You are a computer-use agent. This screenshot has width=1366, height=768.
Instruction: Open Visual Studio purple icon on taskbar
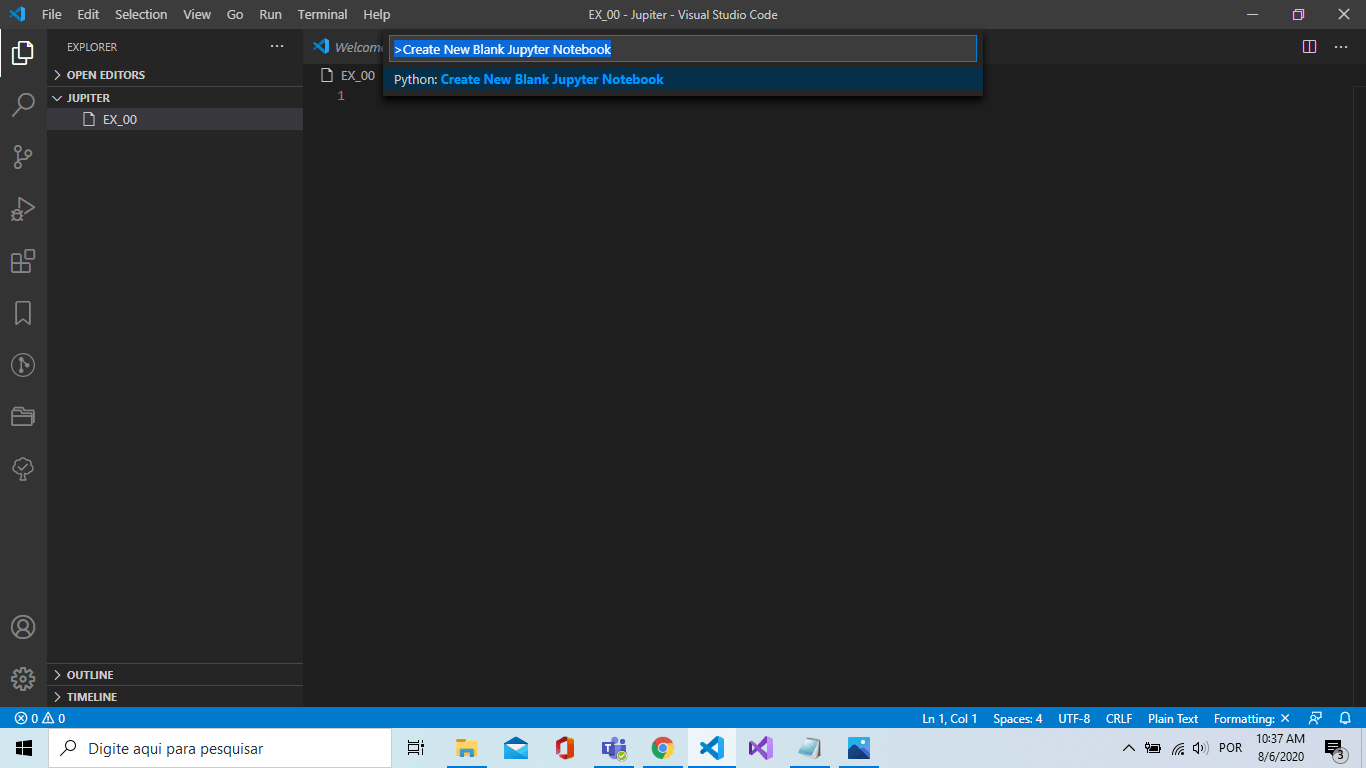[760, 748]
